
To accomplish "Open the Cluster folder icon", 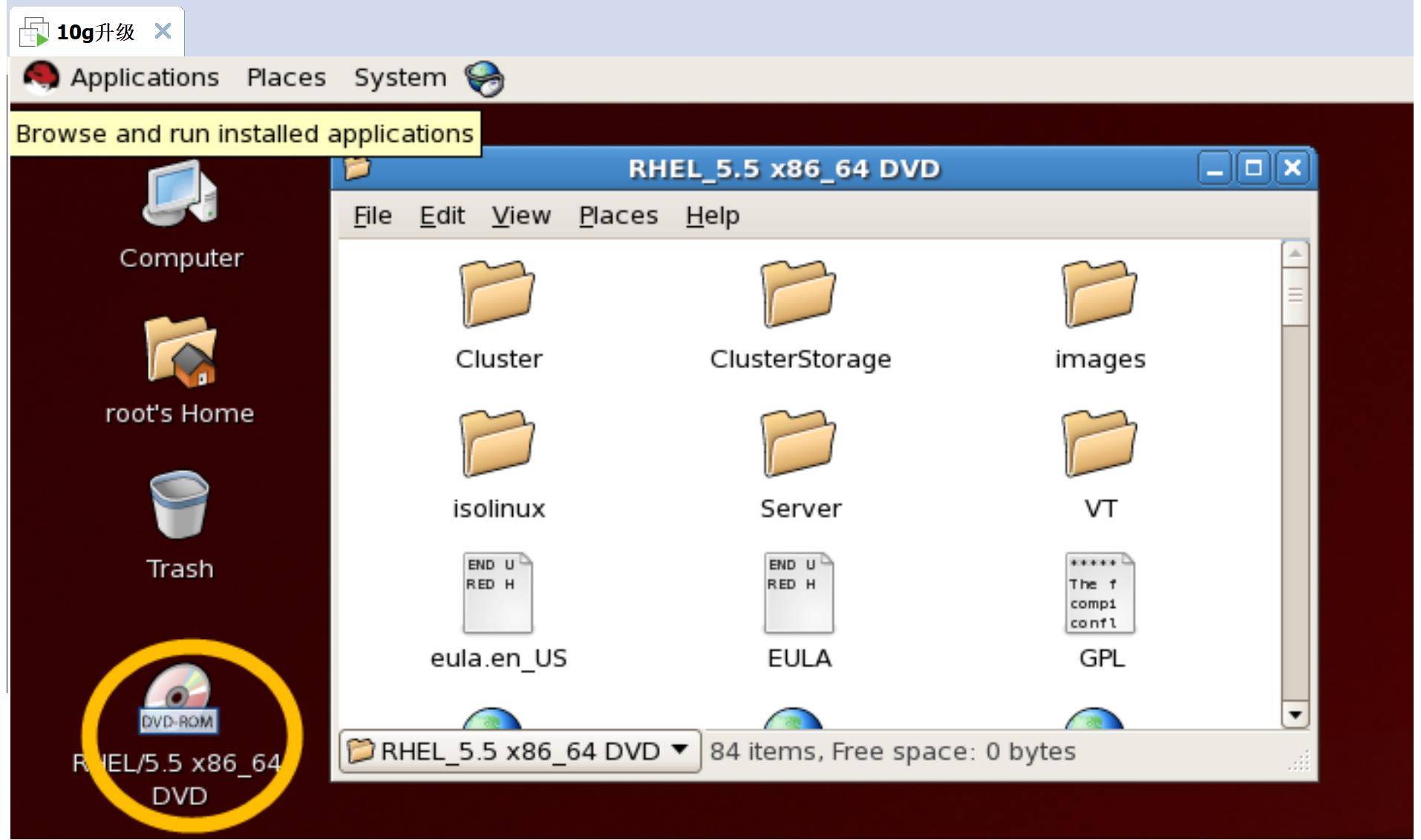I will [497, 294].
